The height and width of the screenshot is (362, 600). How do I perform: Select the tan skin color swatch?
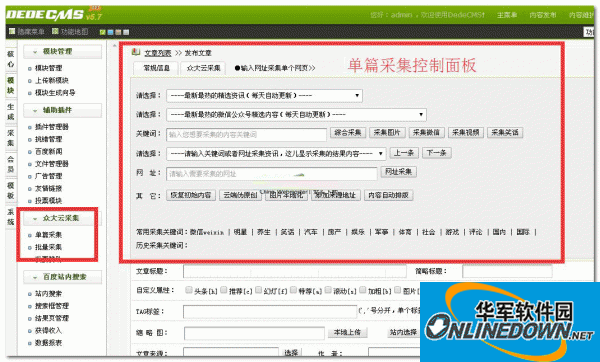[118, 32]
